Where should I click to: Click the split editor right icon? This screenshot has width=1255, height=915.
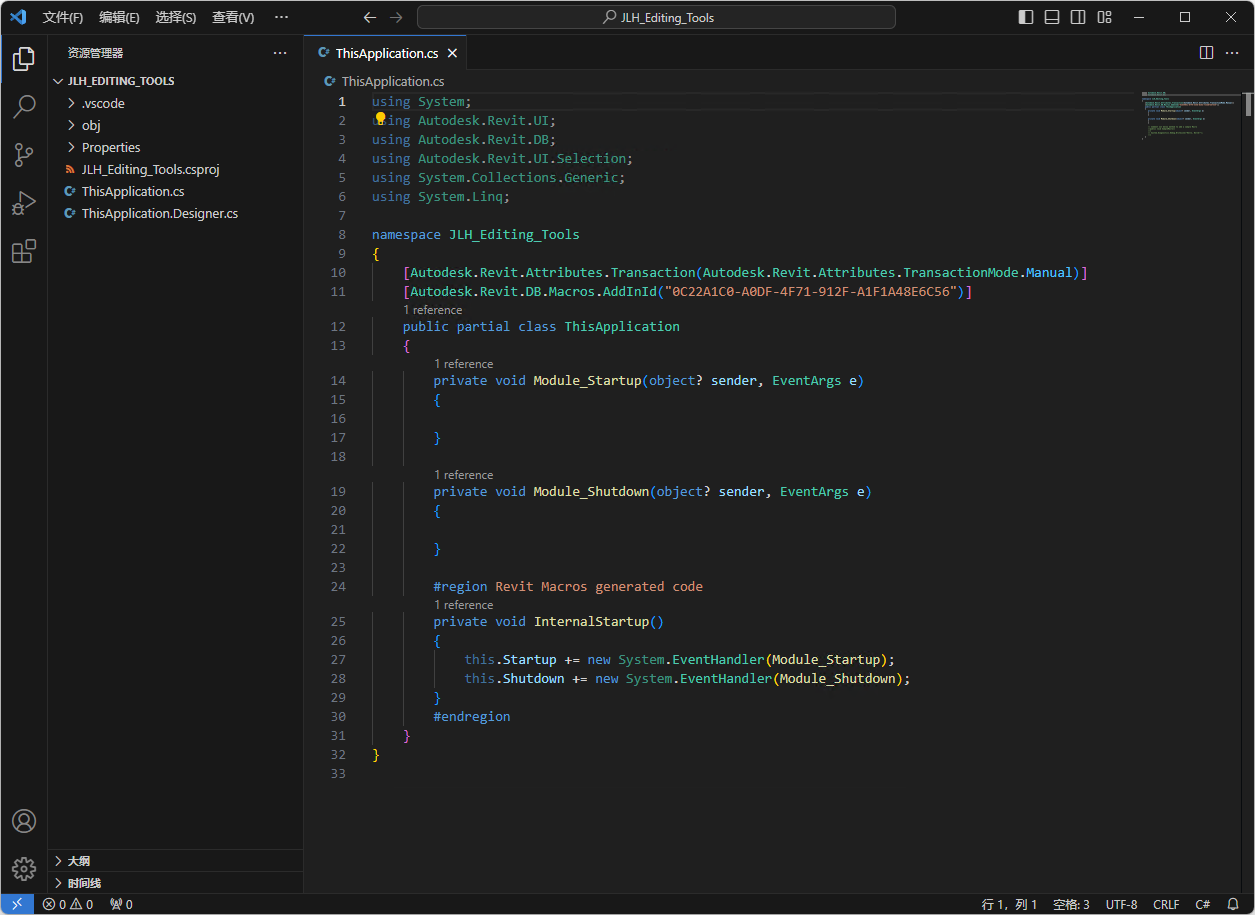1206,53
